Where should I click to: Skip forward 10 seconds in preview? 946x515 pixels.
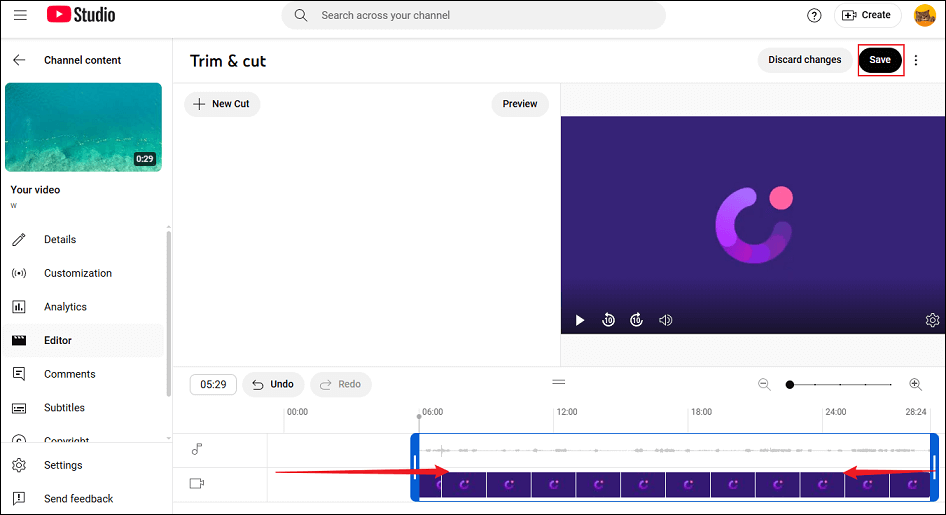(x=636, y=320)
